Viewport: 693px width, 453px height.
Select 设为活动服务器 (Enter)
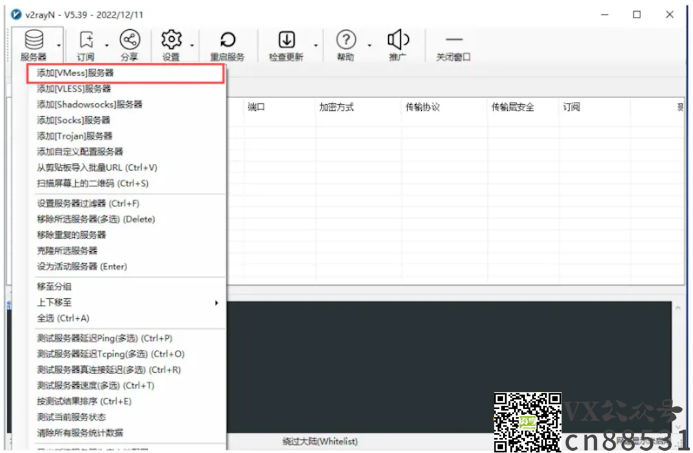82,266
